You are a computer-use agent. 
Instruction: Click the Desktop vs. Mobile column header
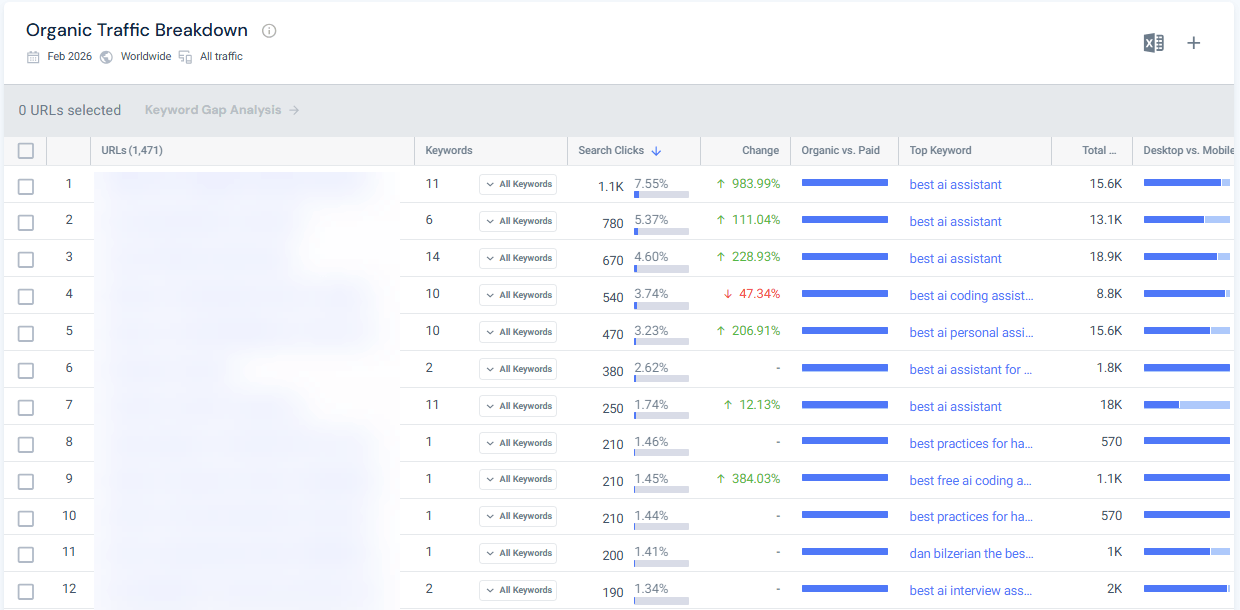coord(1188,151)
